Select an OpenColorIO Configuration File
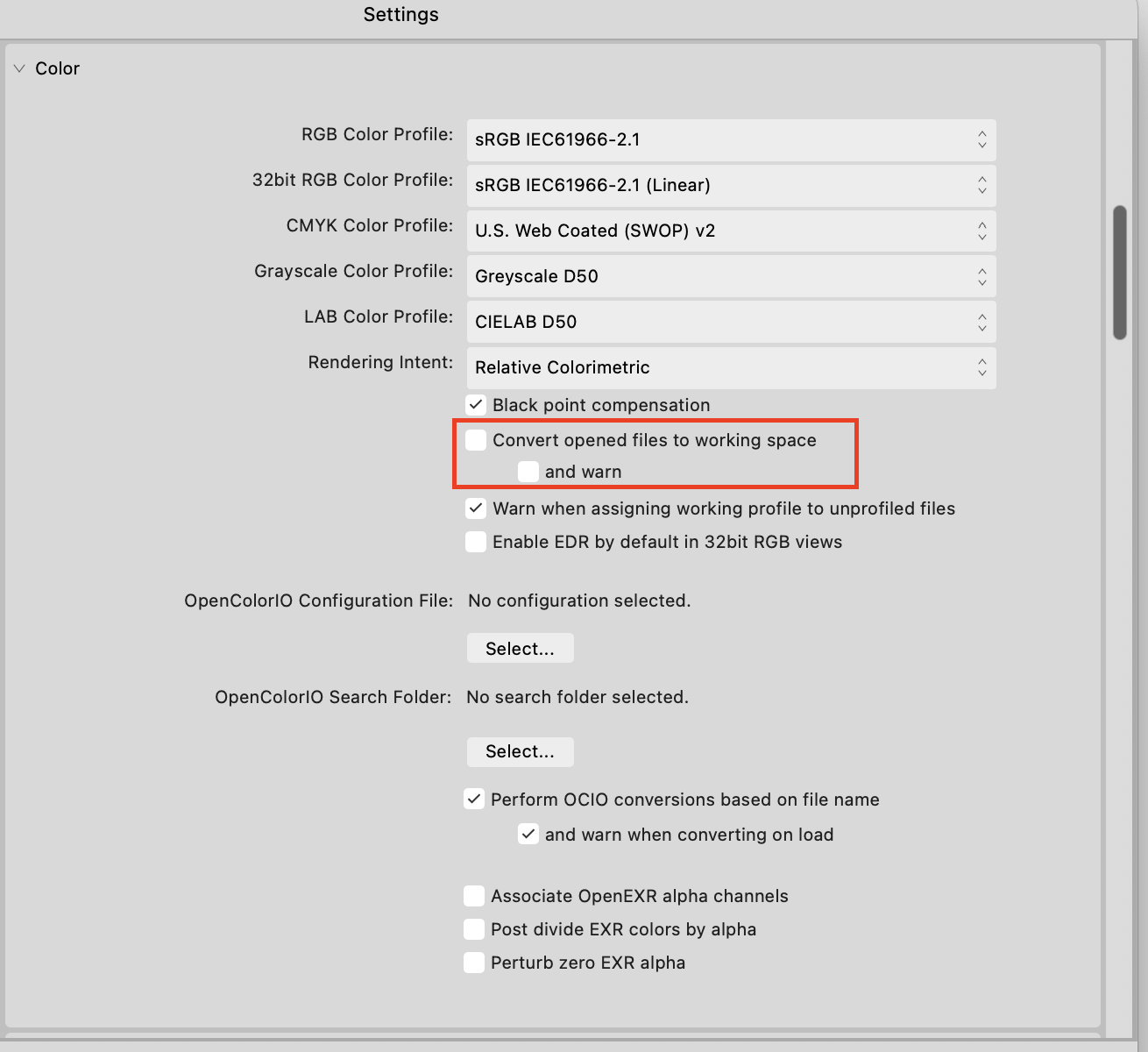The image size is (1148, 1052). (x=520, y=648)
